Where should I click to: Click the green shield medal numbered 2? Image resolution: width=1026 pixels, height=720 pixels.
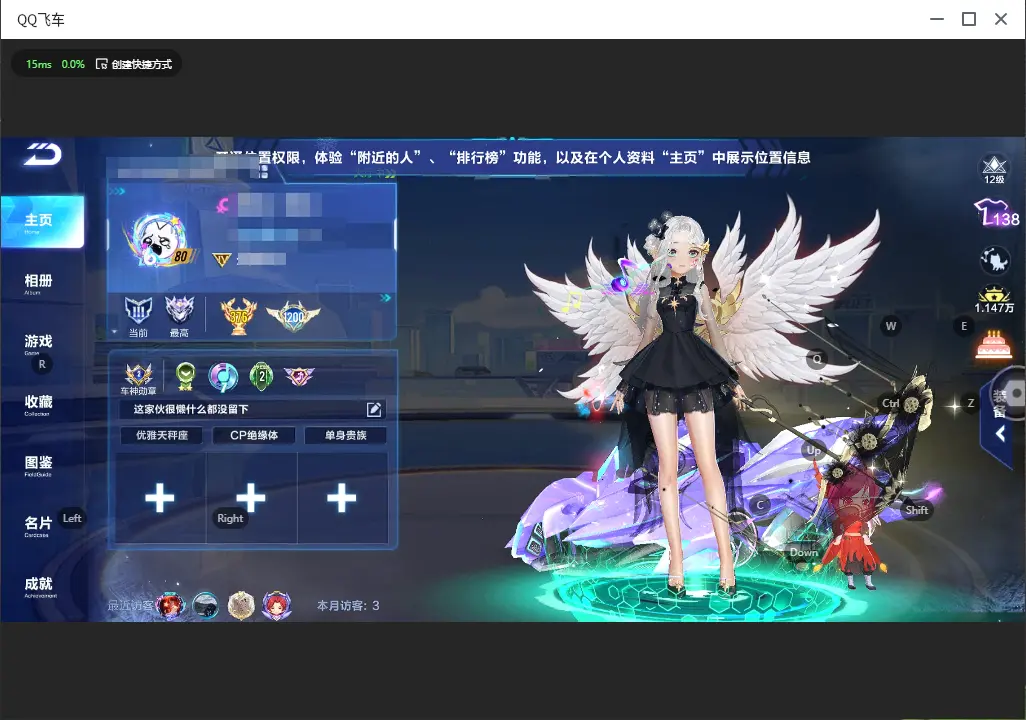tap(261, 376)
